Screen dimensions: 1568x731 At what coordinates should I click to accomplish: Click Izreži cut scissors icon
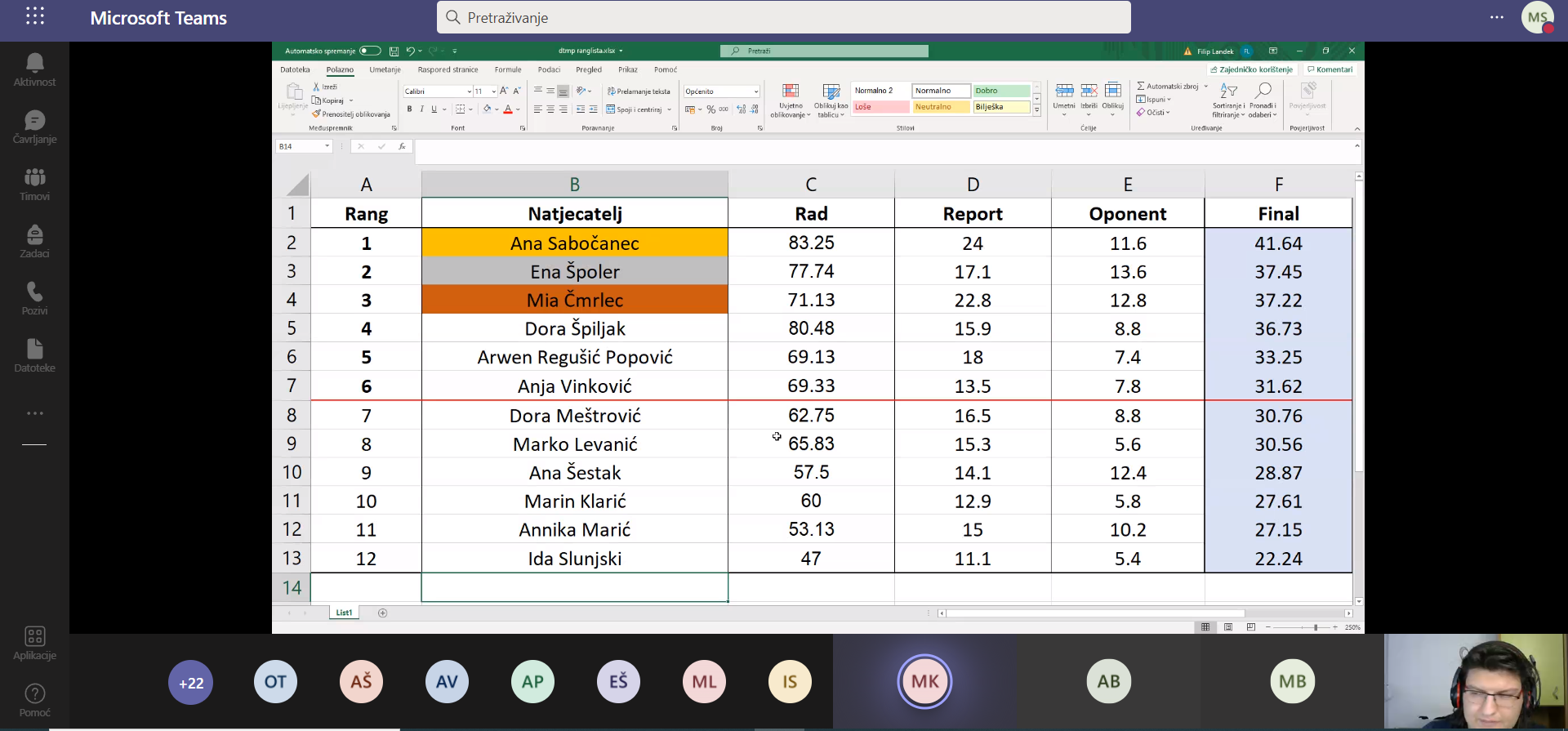coord(316,87)
